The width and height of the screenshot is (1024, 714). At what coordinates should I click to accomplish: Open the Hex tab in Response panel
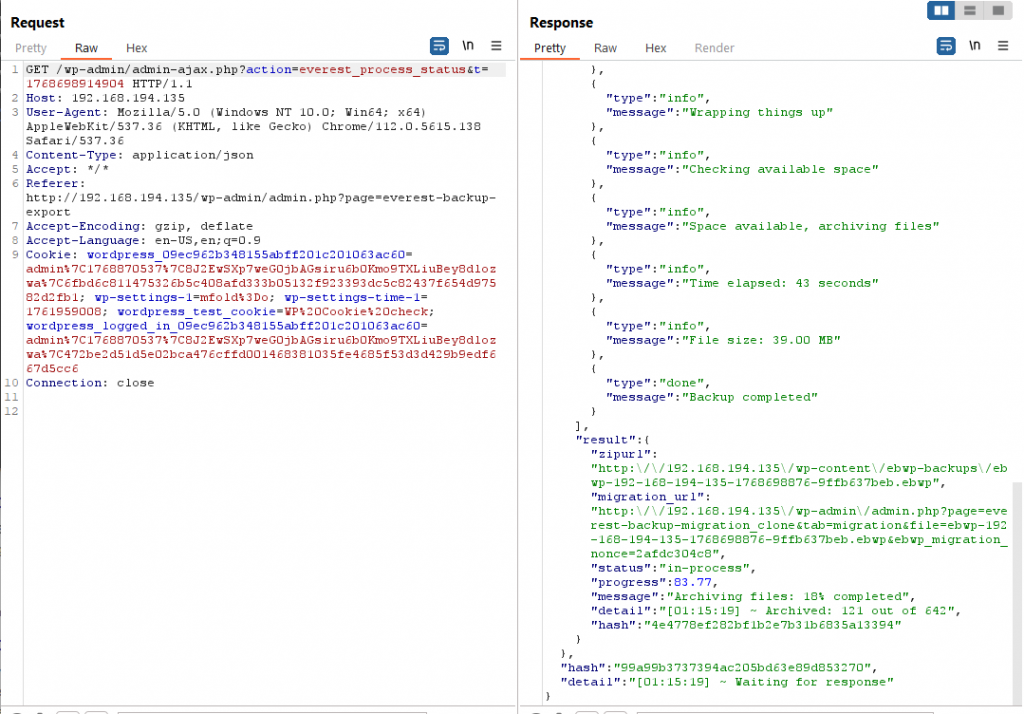[656, 48]
